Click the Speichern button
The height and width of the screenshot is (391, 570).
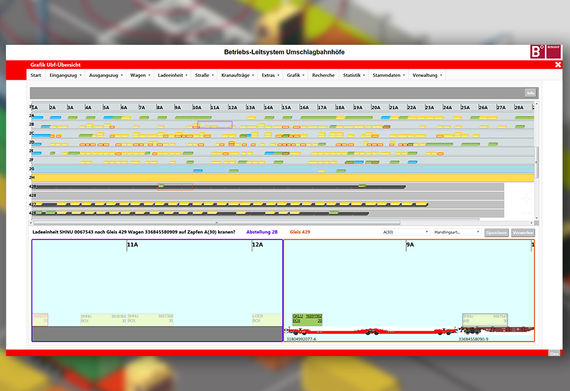click(497, 233)
